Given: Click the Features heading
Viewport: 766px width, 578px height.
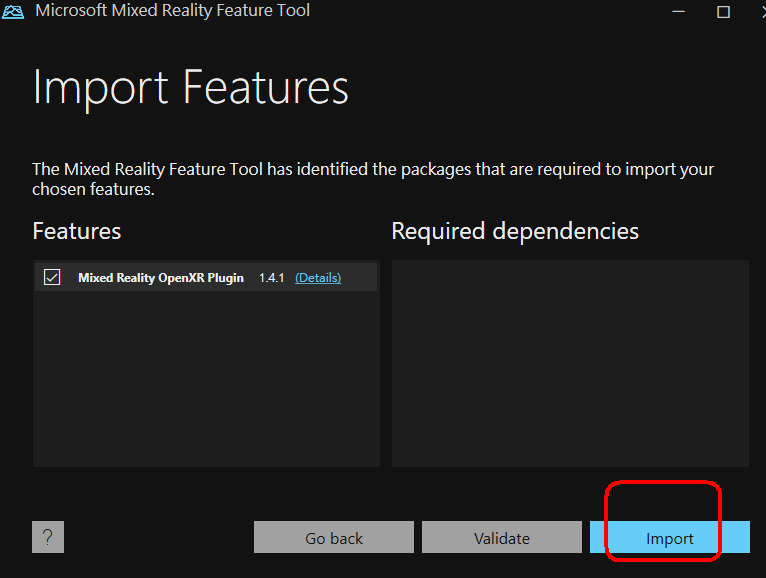Looking at the screenshot, I should (77, 231).
